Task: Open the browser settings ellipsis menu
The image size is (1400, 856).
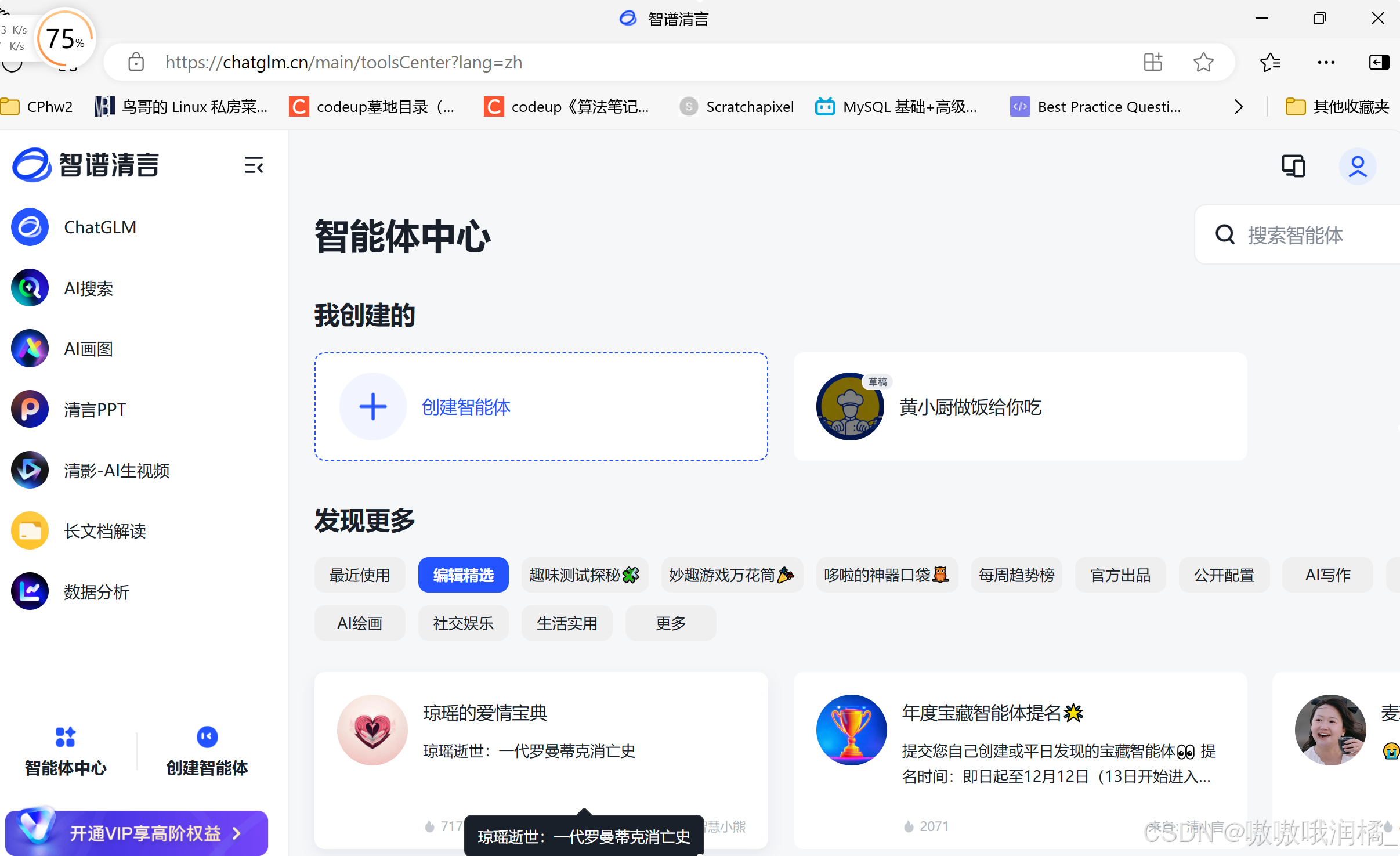Action: click(1326, 62)
